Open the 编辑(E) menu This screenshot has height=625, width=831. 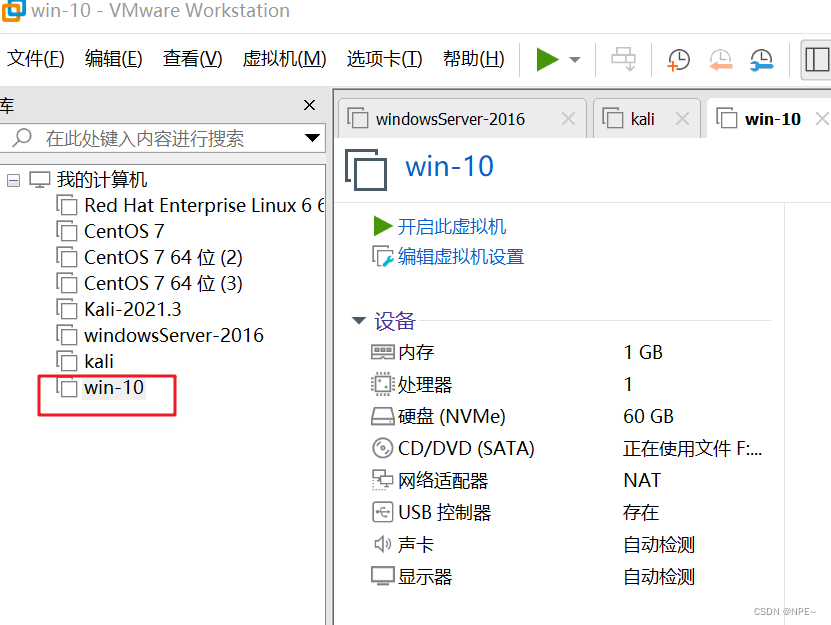tap(113, 58)
